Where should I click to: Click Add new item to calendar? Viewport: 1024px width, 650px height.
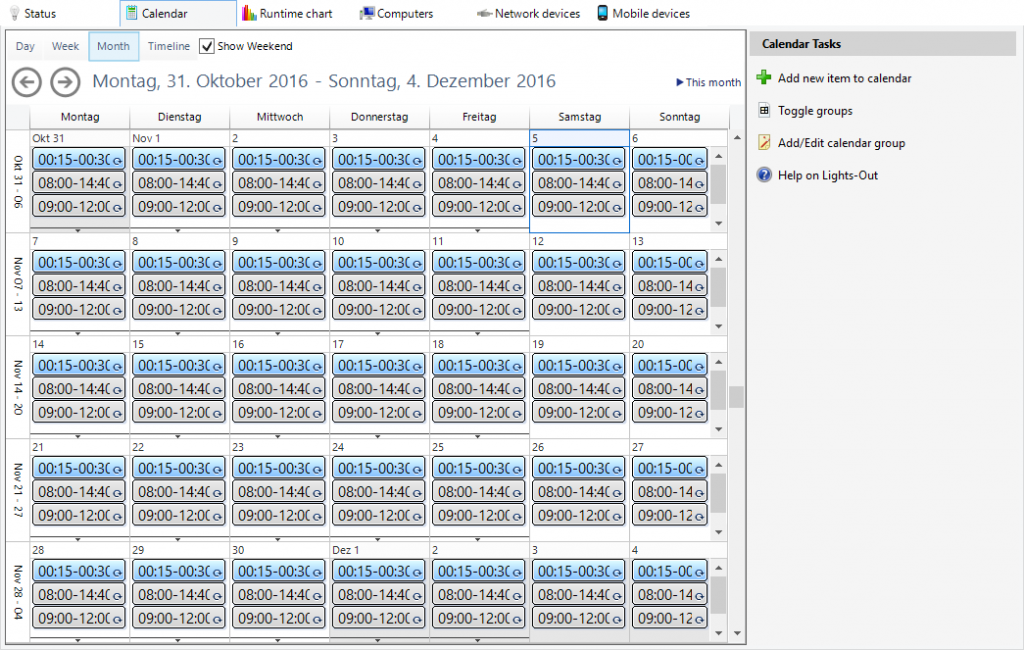coord(844,78)
